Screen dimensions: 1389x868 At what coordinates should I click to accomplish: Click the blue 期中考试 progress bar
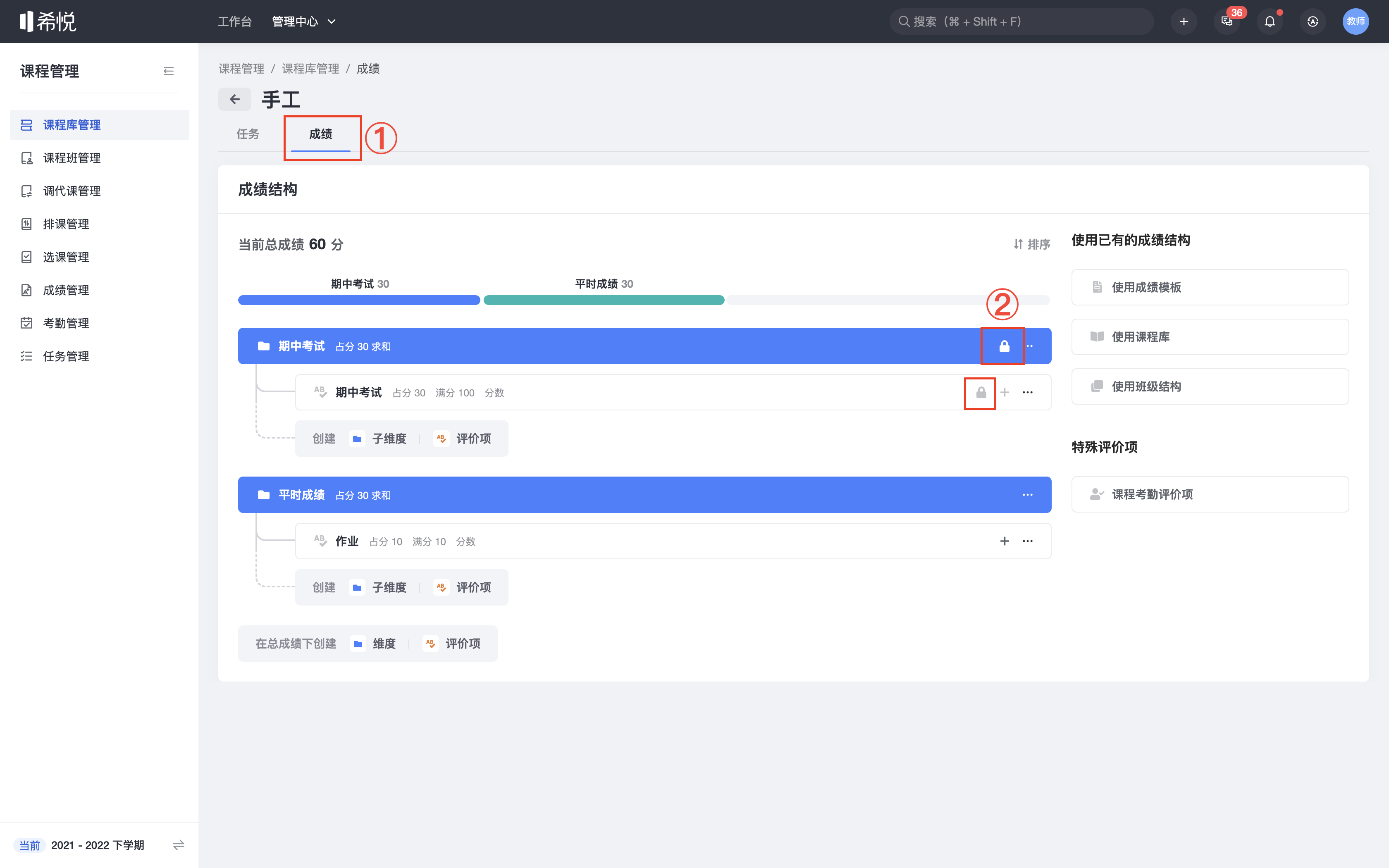tap(359, 300)
